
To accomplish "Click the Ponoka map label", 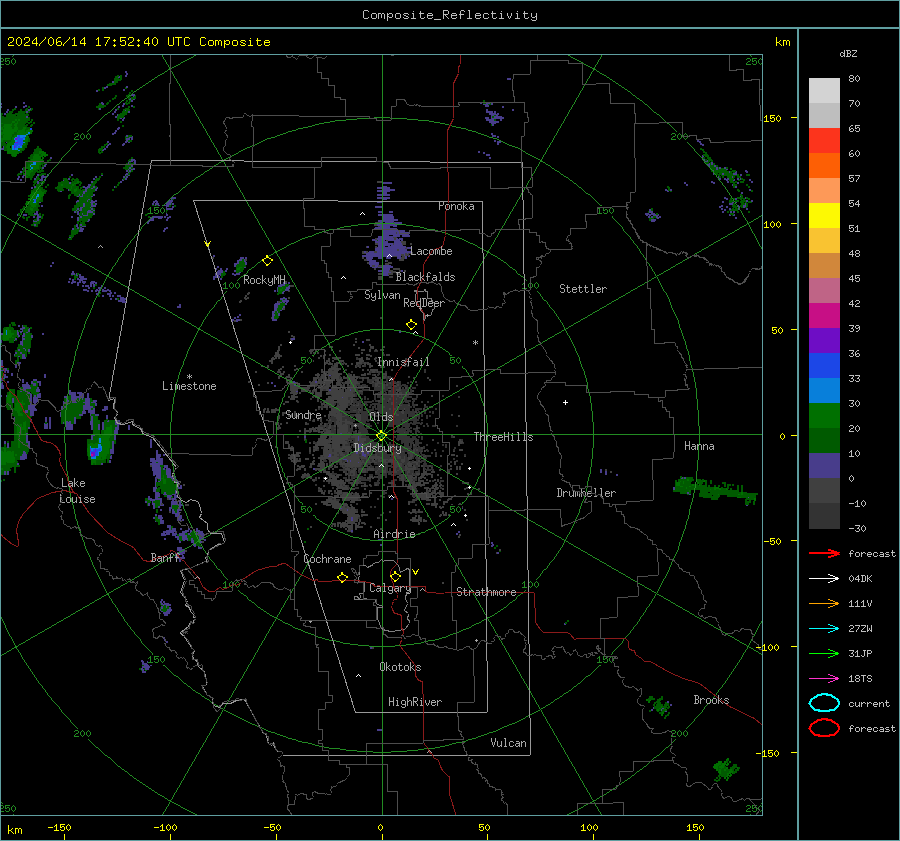I will (x=456, y=206).
